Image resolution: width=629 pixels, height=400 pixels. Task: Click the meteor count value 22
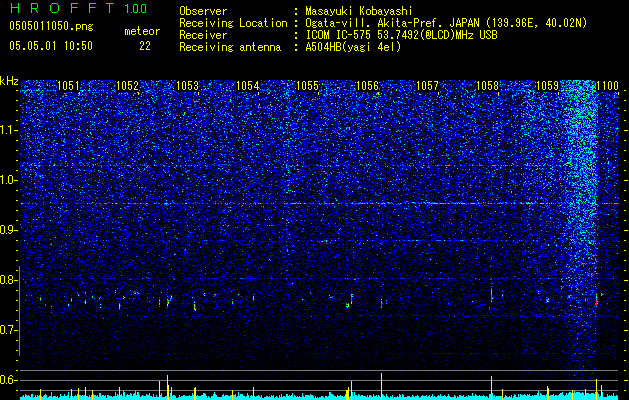145,46
